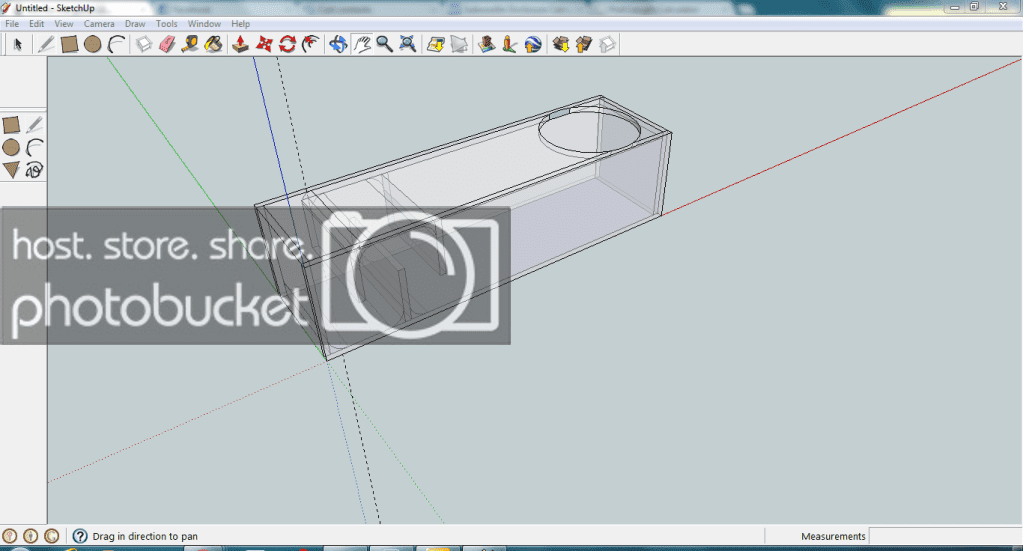Click the Pan hand tool
The height and width of the screenshot is (551, 1023).
(361, 44)
